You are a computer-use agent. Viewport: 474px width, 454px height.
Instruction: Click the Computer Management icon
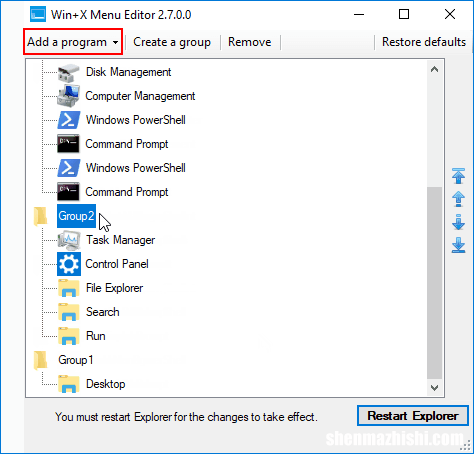(x=68, y=96)
